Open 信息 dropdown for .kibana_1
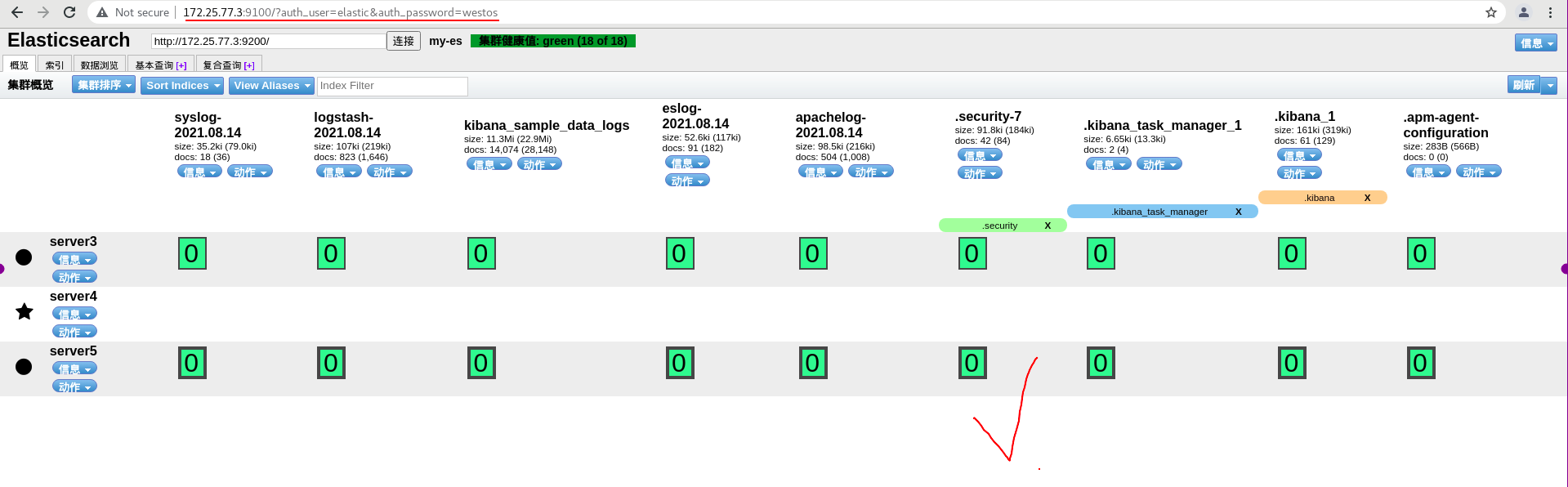The height and width of the screenshot is (487, 1568). click(x=1299, y=155)
